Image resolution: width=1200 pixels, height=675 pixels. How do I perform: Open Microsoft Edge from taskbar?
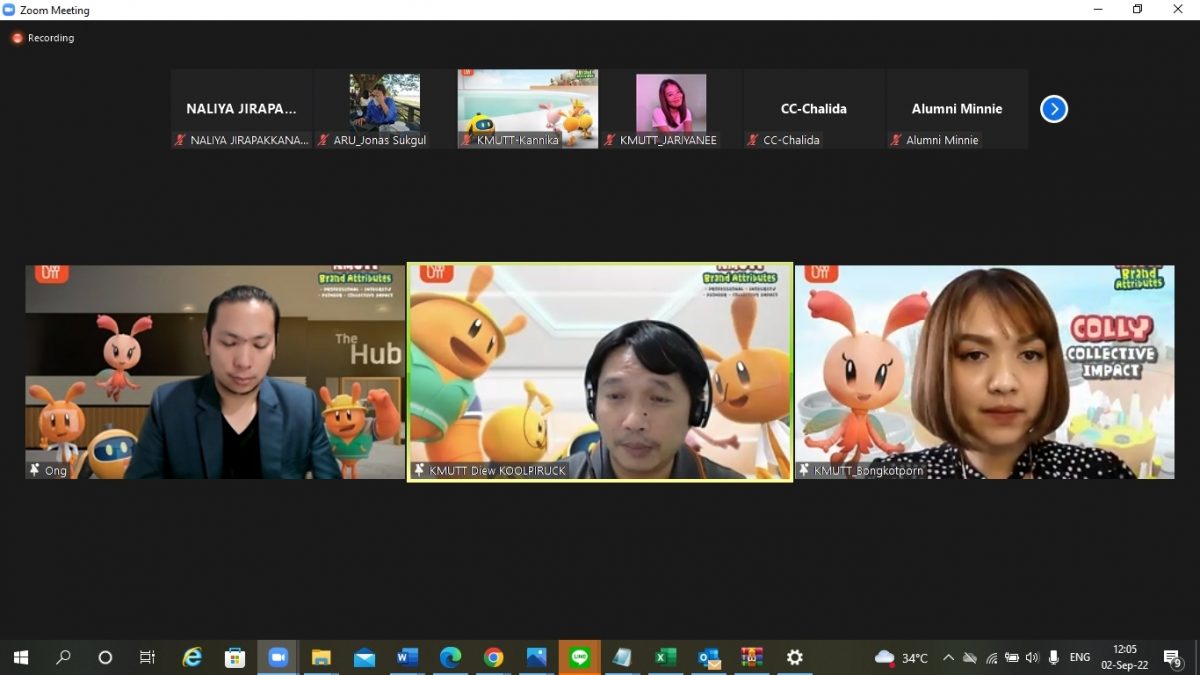tap(450, 657)
